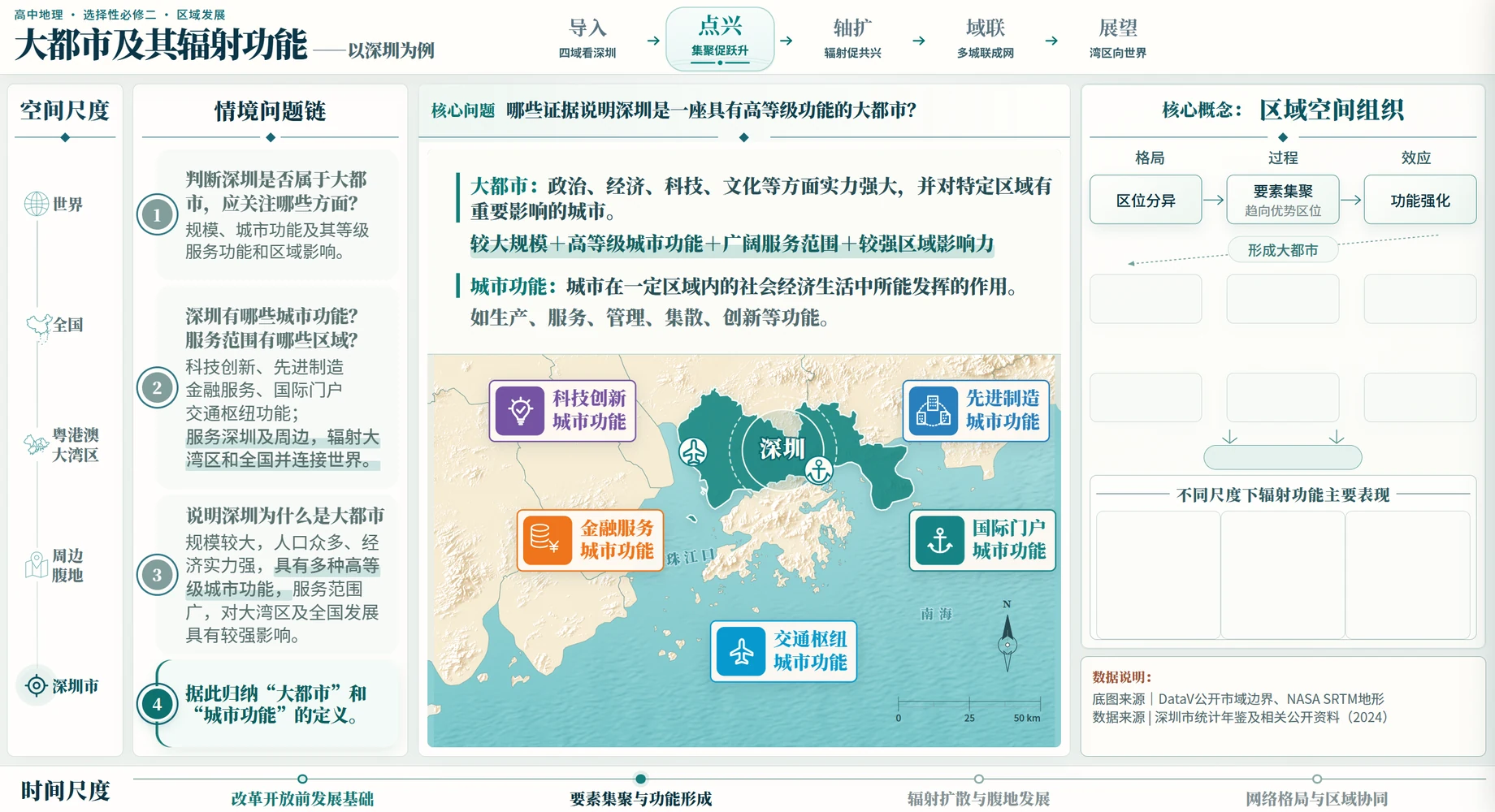
Task: Click the green anchor 国际门户 icon
Action: pyautogui.click(x=940, y=540)
